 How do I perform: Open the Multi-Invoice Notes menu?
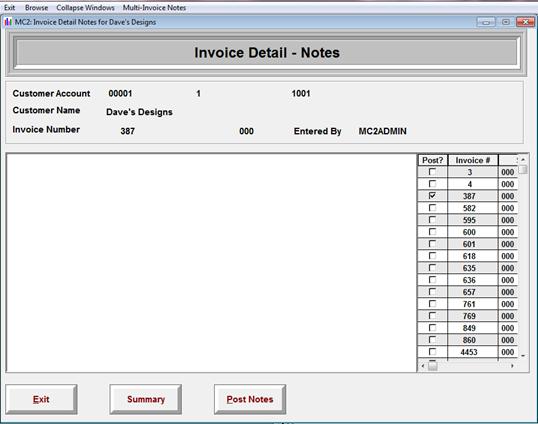point(154,8)
